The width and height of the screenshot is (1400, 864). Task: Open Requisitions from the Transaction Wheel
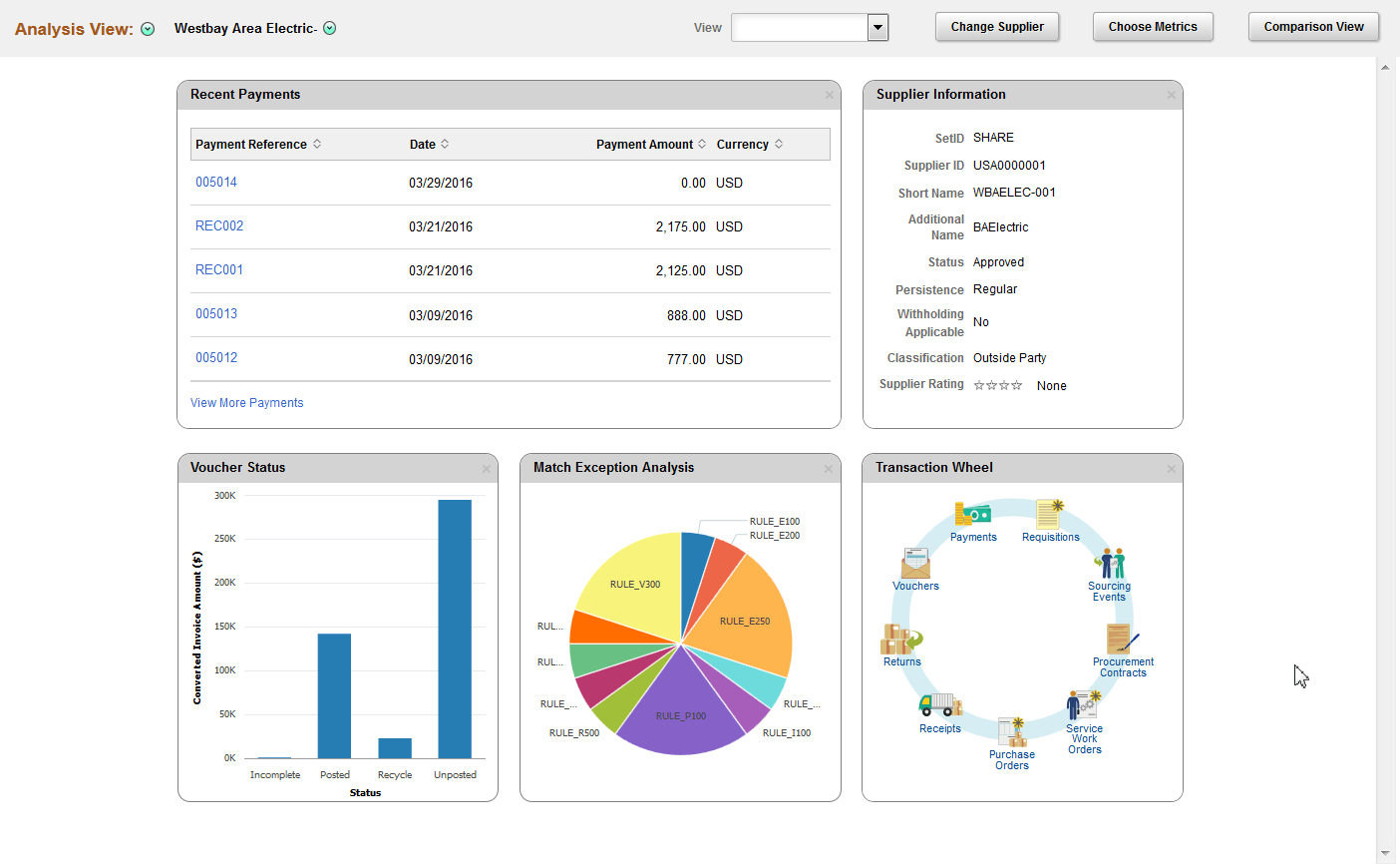(x=1050, y=513)
